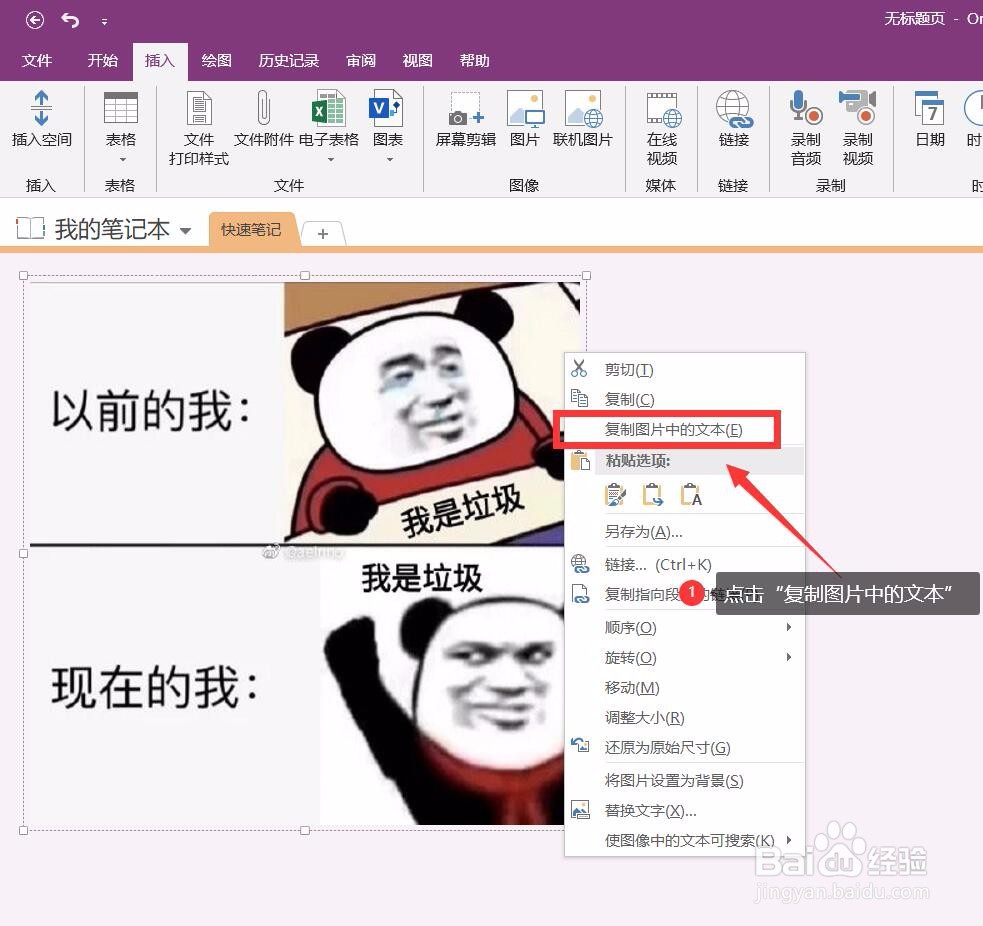Viewport: 983px width, 926px height.
Task: Click the 插入空间 insert space tool
Action: [x=41, y=120]
